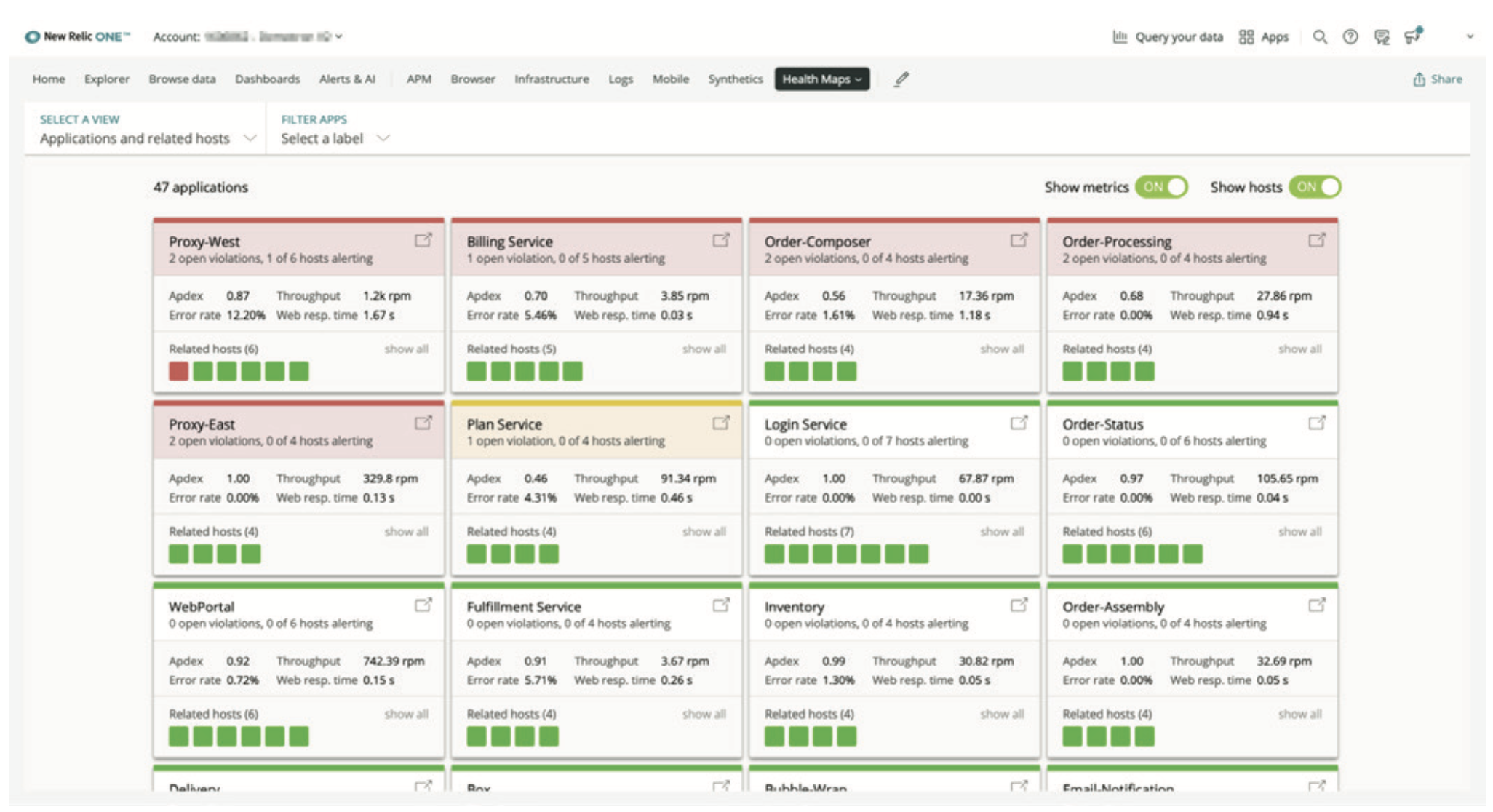Open the Explorer tab
The image size is (1493, 812).
pyautogui.click(x=107, y=79)
